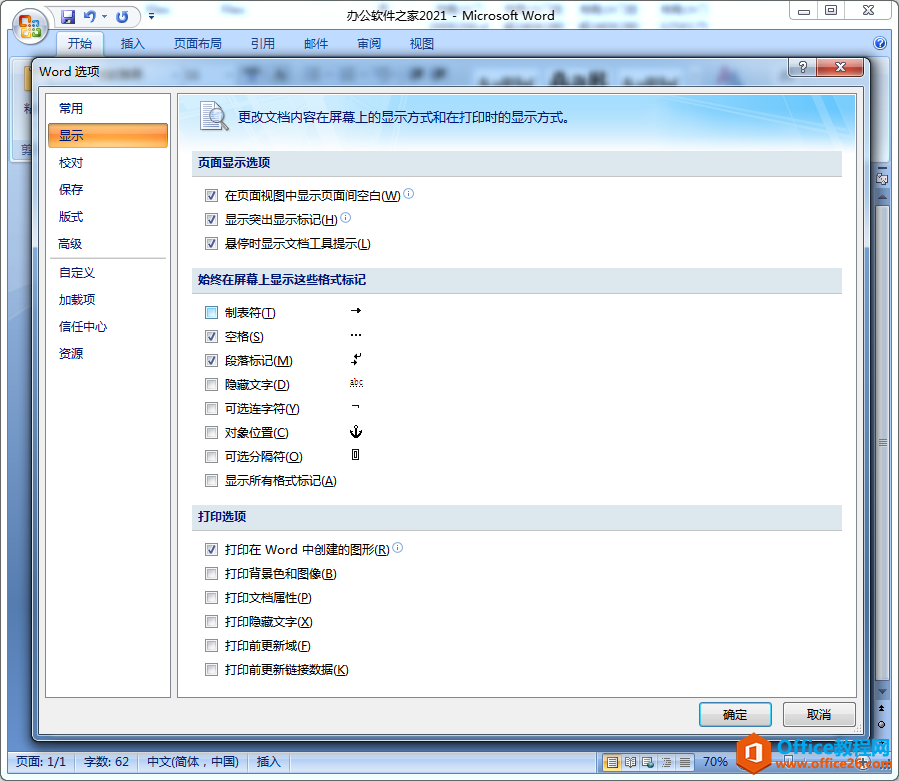Toggle Paragraph marks checkbox
Image resolution: width=899 pixels, height=781 pixels.
click(211, 361)
